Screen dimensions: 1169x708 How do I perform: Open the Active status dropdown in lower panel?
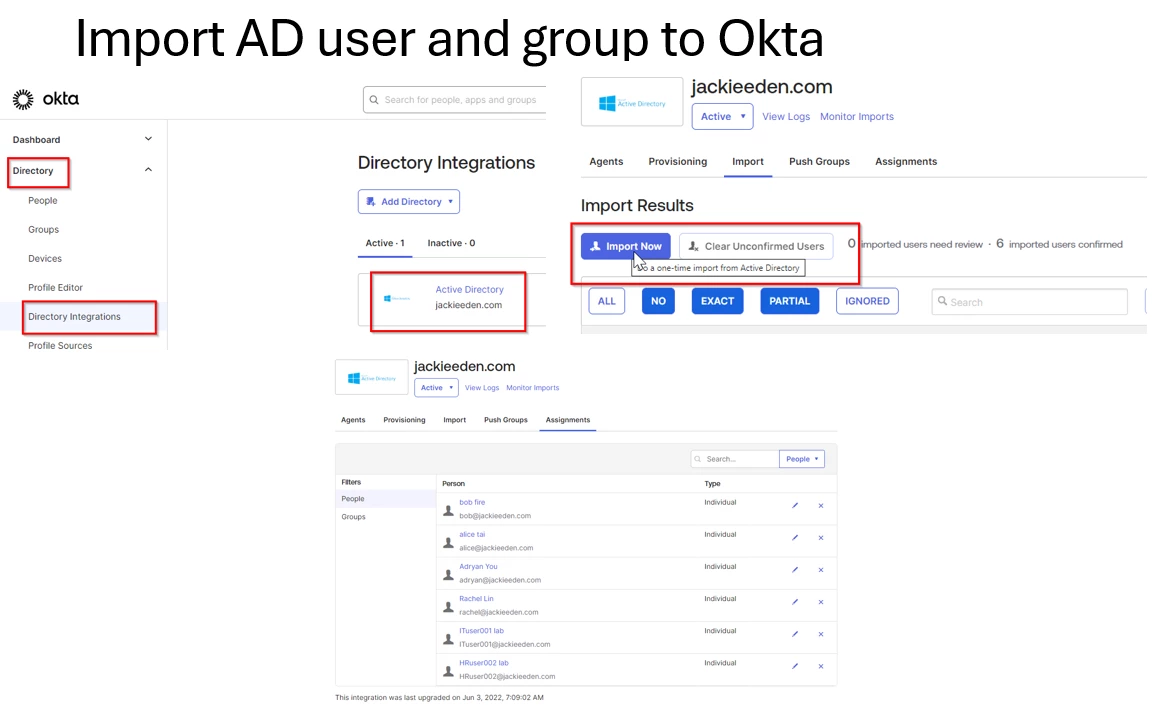point(436,388)
